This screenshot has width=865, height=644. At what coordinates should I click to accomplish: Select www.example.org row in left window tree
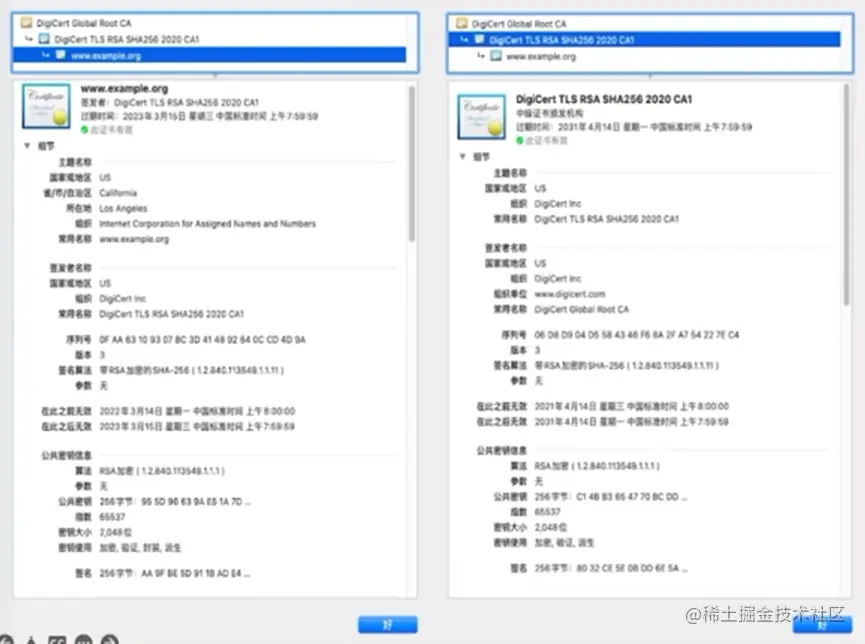coord(210,55)
